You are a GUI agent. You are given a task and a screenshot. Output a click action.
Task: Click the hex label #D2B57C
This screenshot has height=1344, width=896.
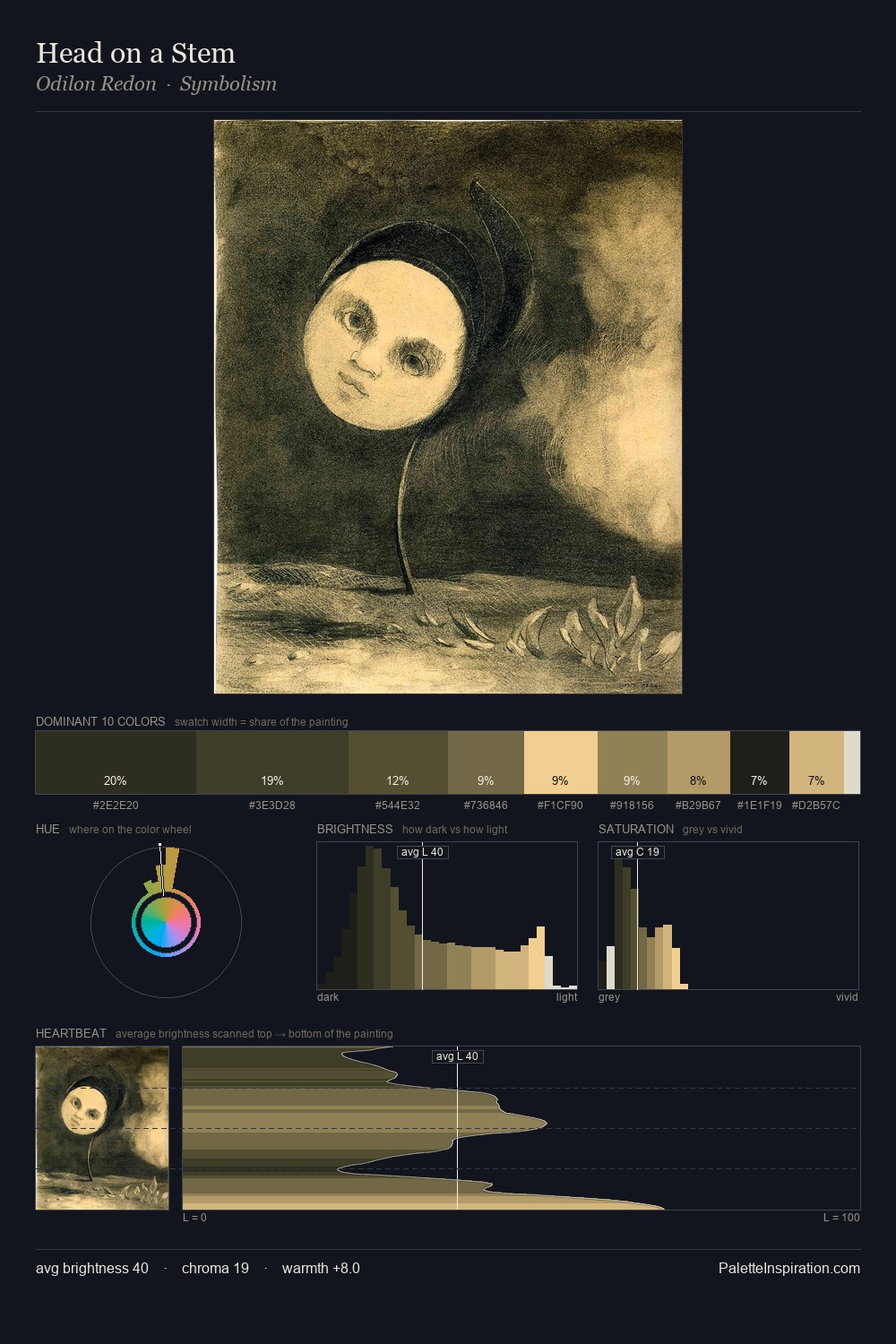point(816,806)
